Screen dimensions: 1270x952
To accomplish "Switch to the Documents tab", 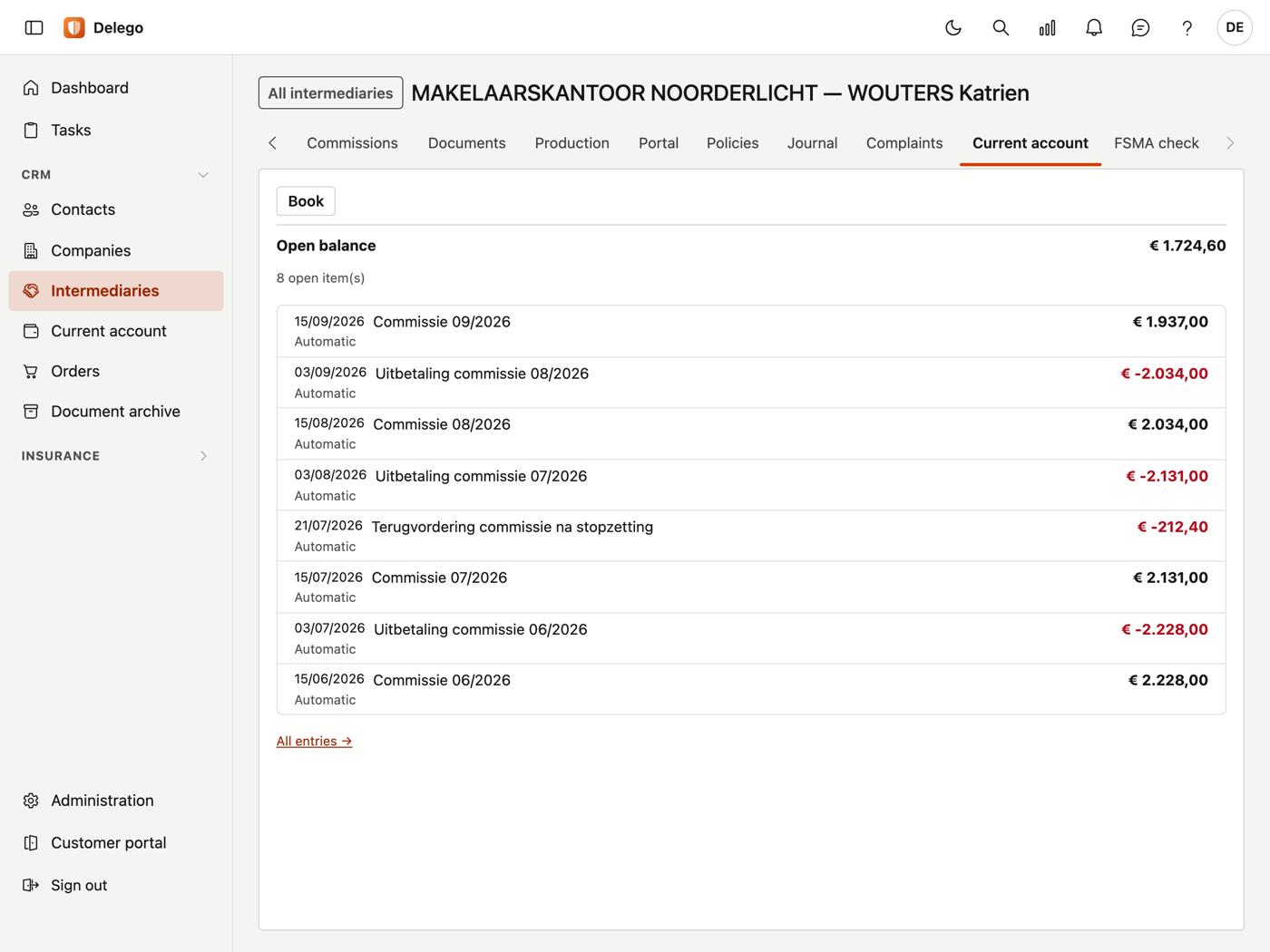I will click(467, 143).
